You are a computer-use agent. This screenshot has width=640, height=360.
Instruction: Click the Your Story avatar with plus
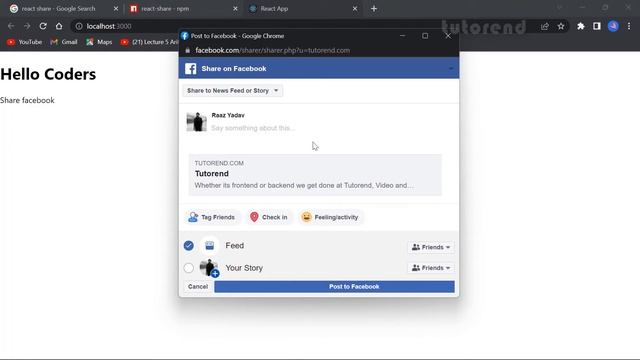click(210, 268)
